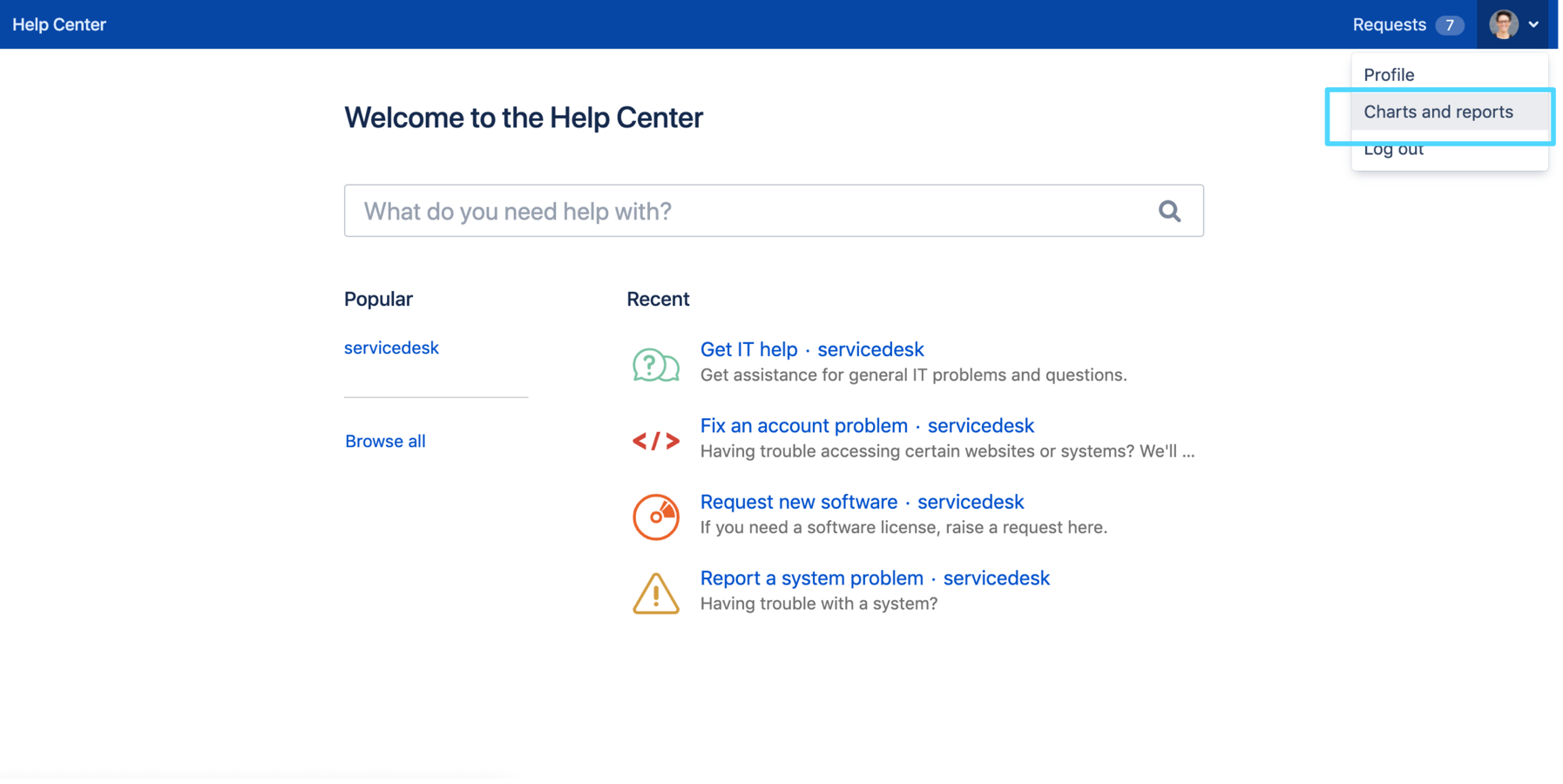1563x784 pixels.
Task: Click the Browse all link
Action: click(384, 441)
